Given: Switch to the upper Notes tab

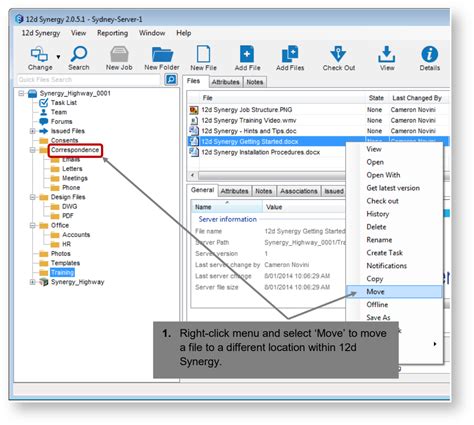Looking at the screenshot, I should tap(255, 82).
